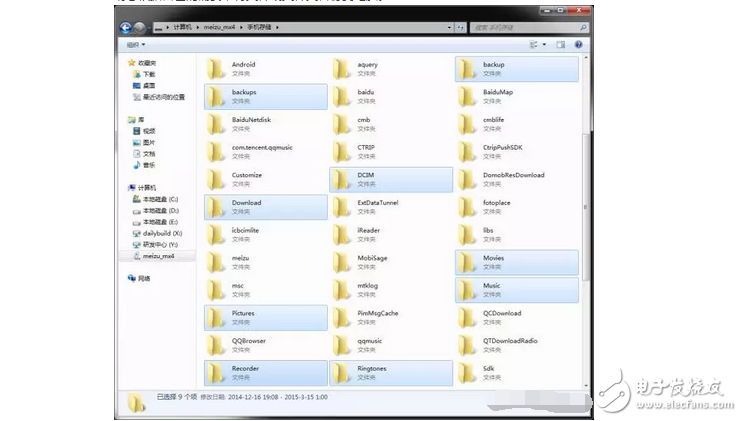Select meizu_mx4 device in navigation pane

[x=158, y=256]
